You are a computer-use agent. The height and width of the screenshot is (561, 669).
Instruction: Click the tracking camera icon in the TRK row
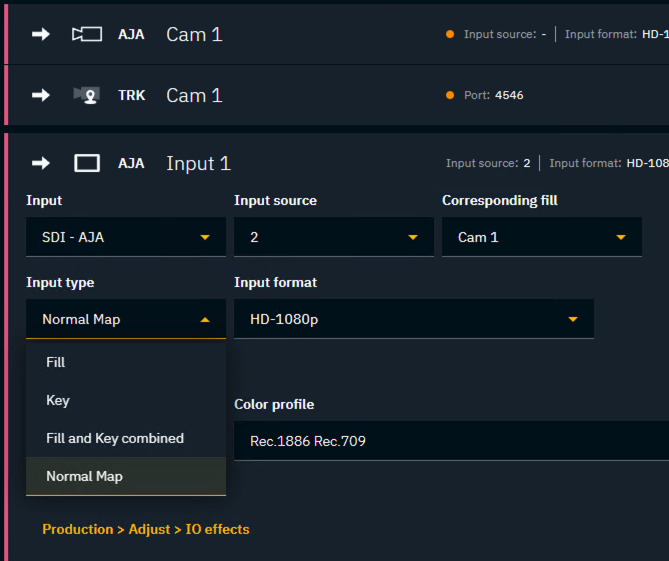pyautogui.click(x=87, y=95)
